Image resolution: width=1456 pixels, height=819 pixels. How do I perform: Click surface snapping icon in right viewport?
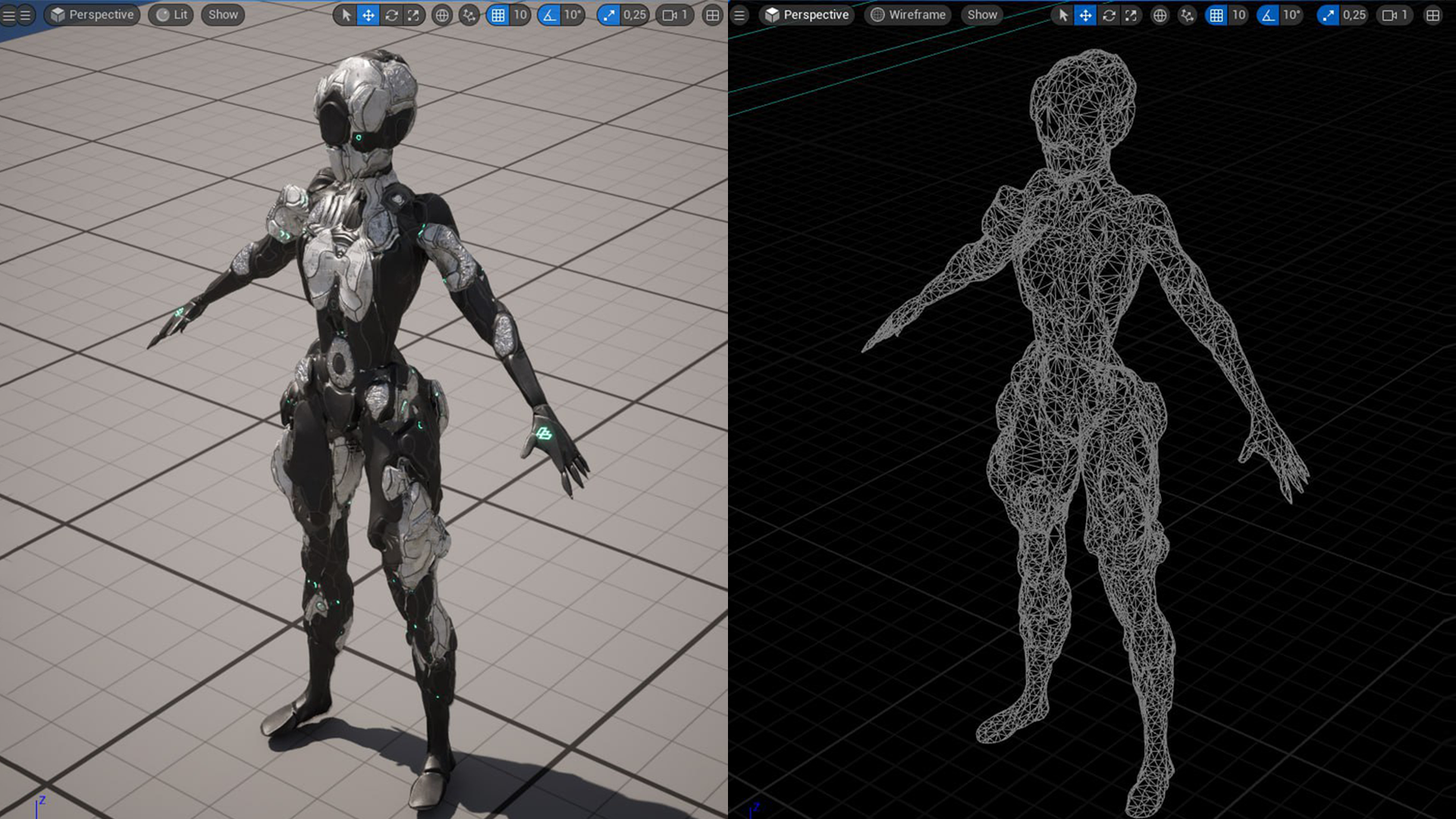pyautogui.click(x=1187, y=14)
